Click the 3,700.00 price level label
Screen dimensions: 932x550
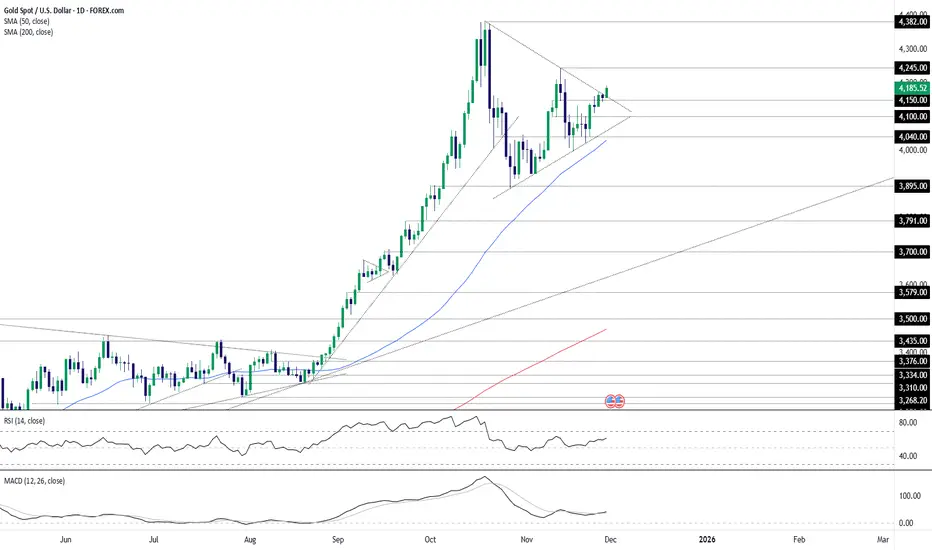click(x=912, y=252)
